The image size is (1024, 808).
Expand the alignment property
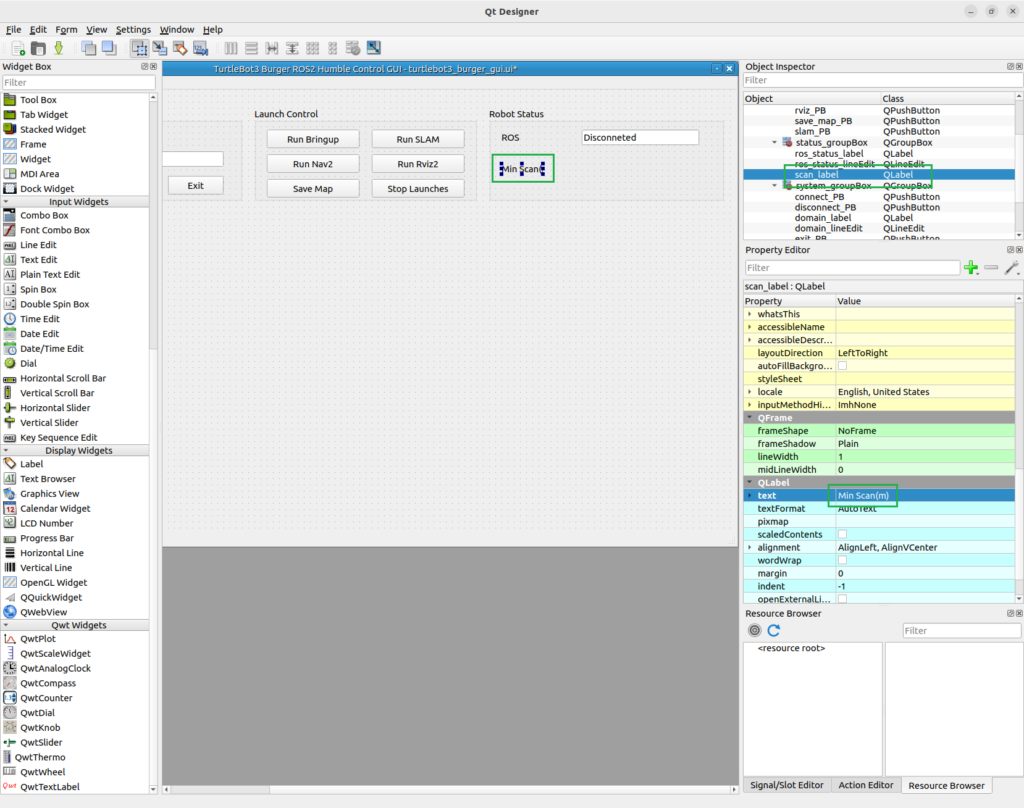(x=750, y=547)
